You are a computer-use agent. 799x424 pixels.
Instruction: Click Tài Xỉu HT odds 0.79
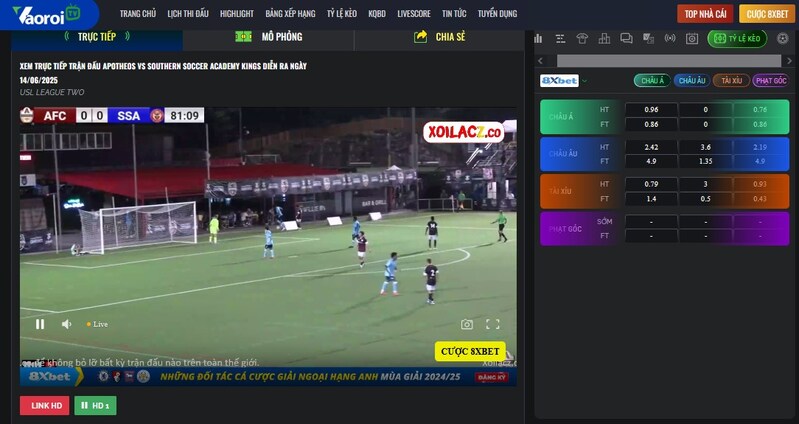click(x=651, y=184)
